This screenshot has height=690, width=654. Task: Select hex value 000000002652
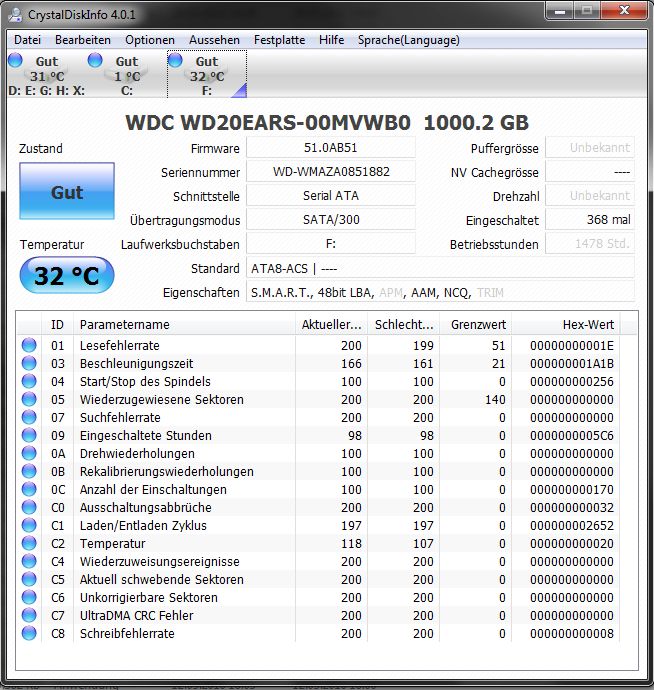tap(572, 525)
